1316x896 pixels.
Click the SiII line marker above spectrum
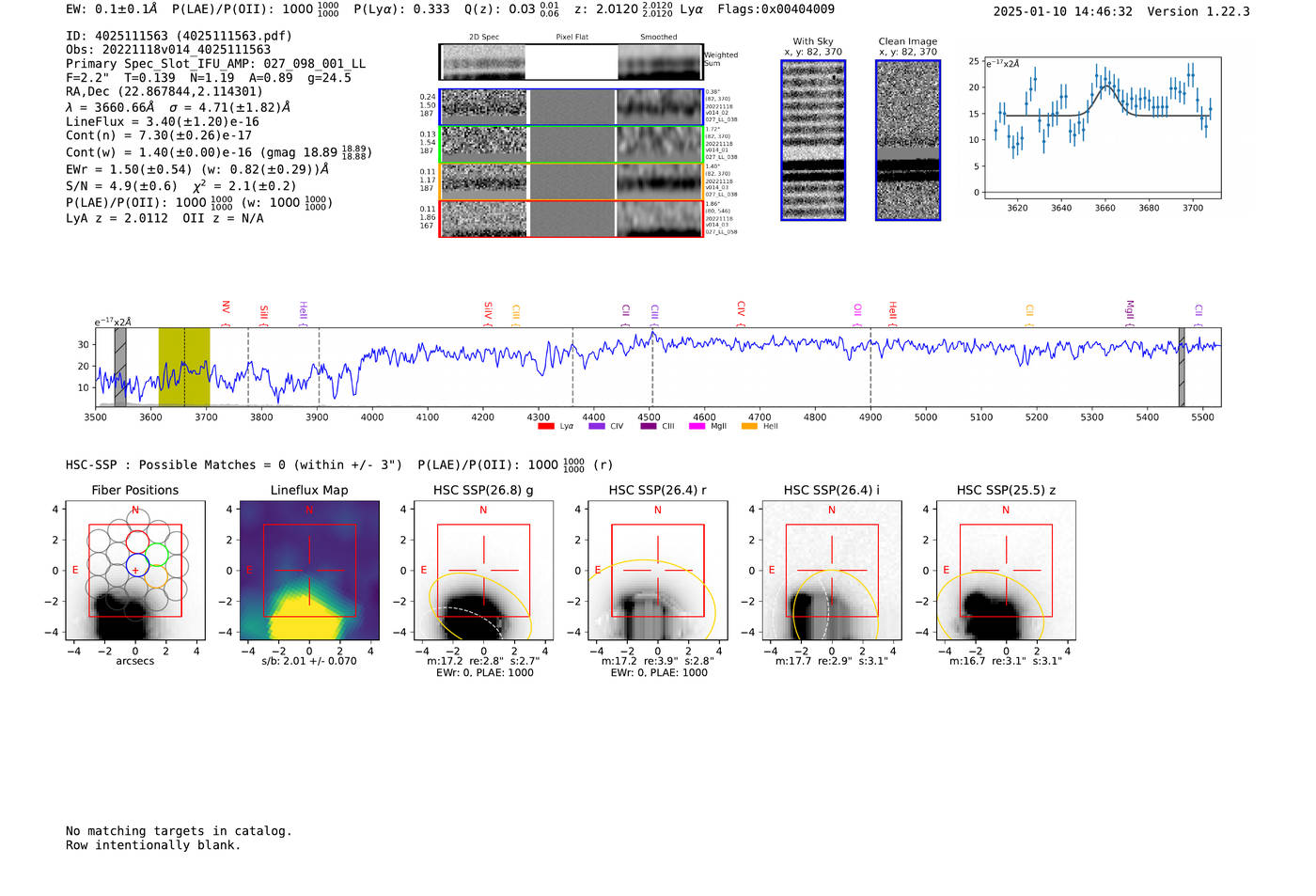264,315
